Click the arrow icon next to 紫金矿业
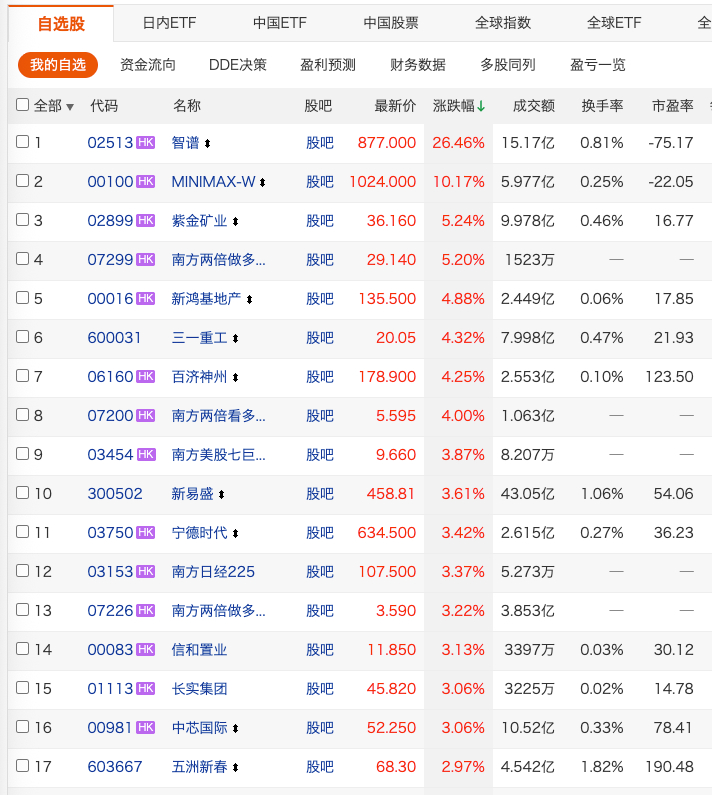712x795 pixels. 235,222
